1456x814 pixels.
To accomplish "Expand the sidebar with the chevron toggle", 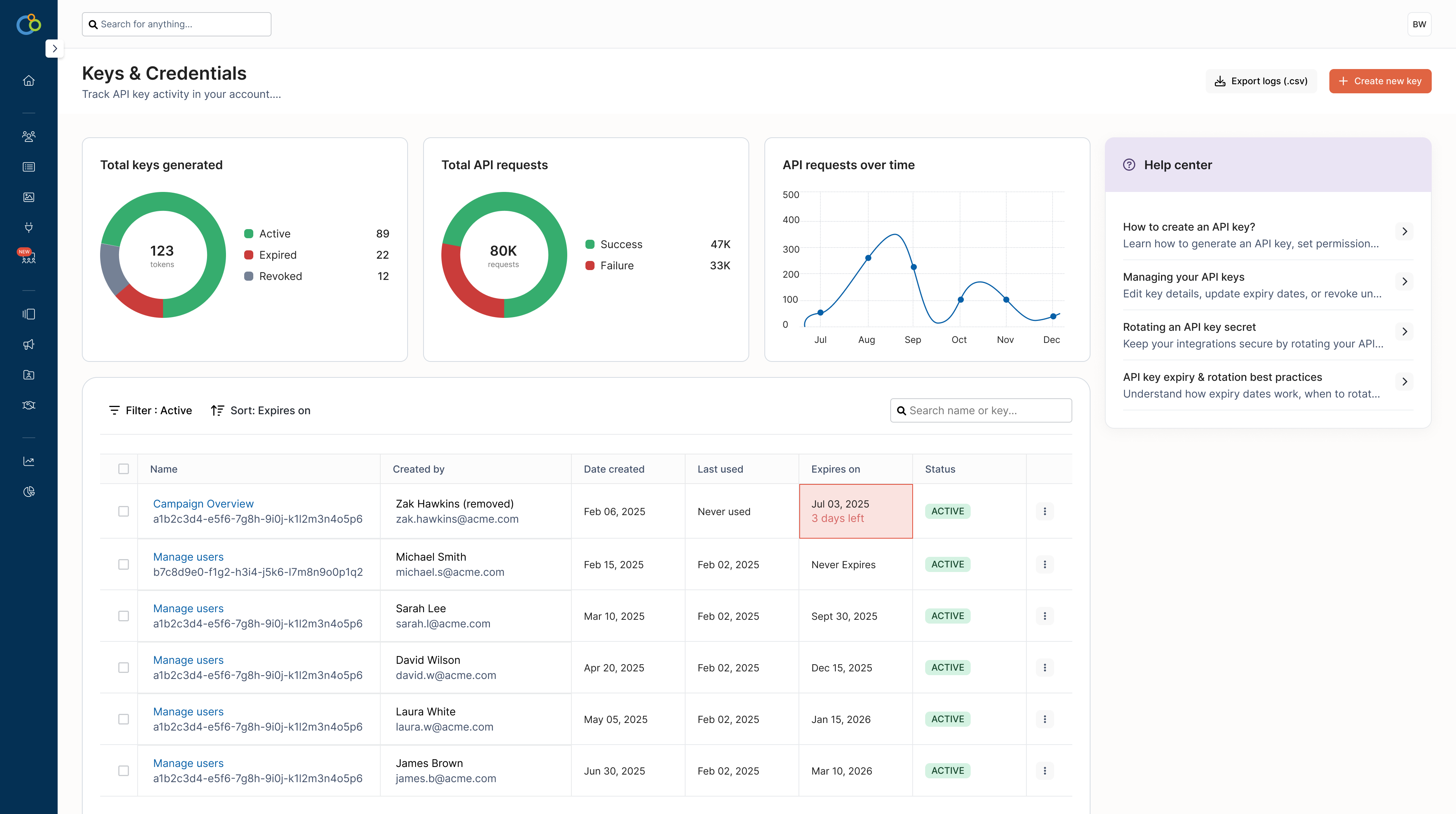I will coord(54,49).
